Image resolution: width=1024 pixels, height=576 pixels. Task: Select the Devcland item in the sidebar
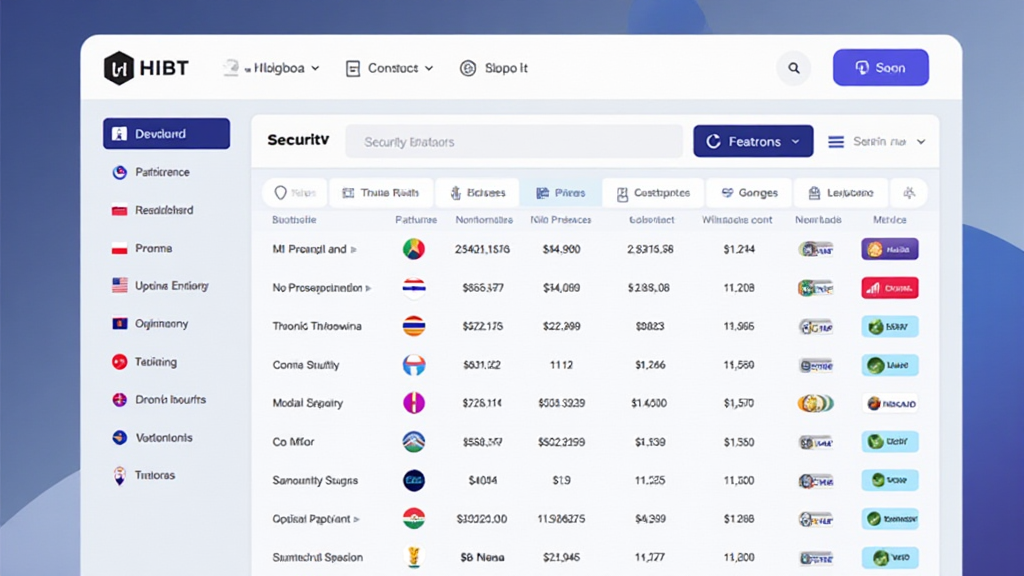coord(166,134)
